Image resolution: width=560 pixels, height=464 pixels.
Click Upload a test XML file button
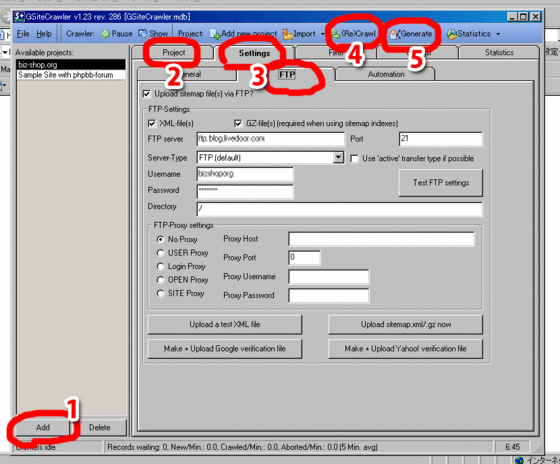click(225, 324)
